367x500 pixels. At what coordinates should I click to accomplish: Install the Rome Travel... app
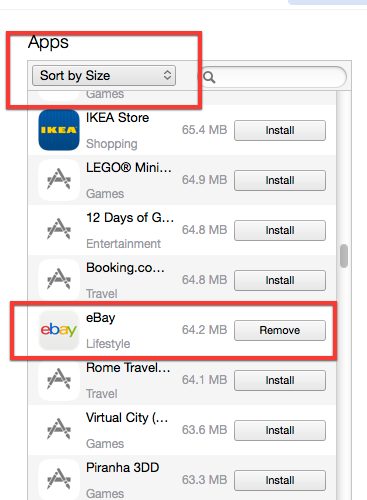[280, 380]
